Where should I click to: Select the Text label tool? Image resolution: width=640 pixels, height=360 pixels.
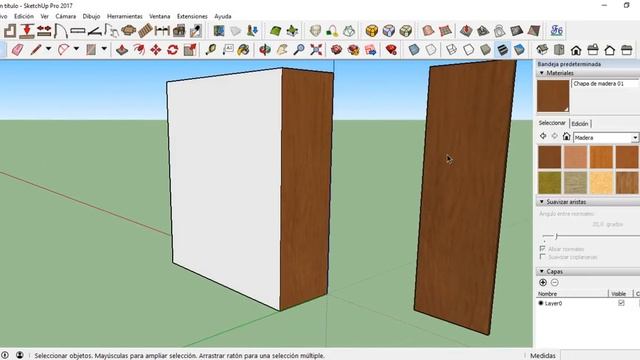point(228,50)
